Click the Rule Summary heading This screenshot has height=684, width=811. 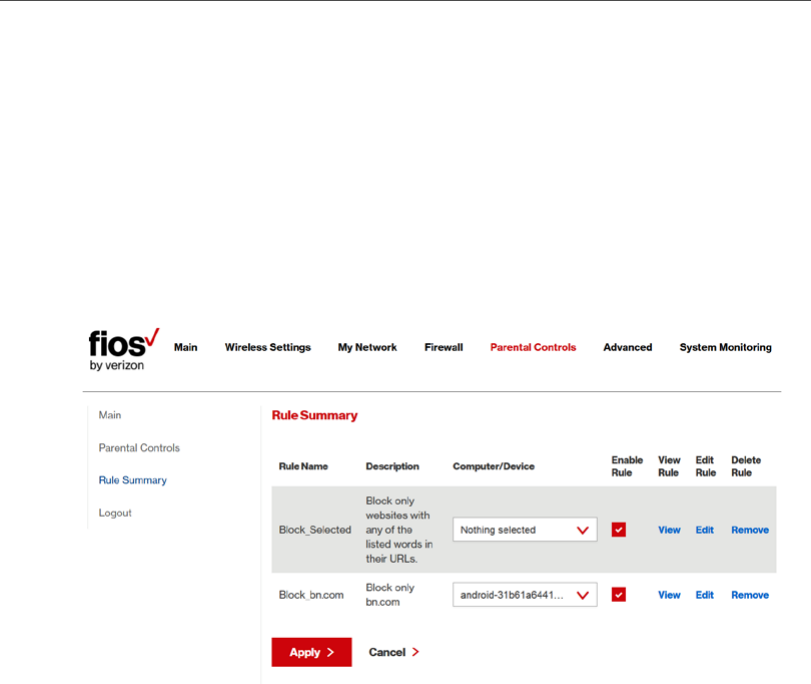[314, 415]
